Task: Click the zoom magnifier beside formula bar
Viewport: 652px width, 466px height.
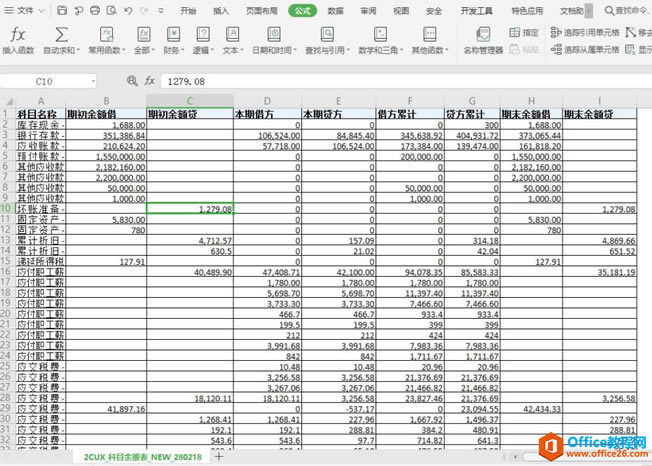Action: pos(132,81)
